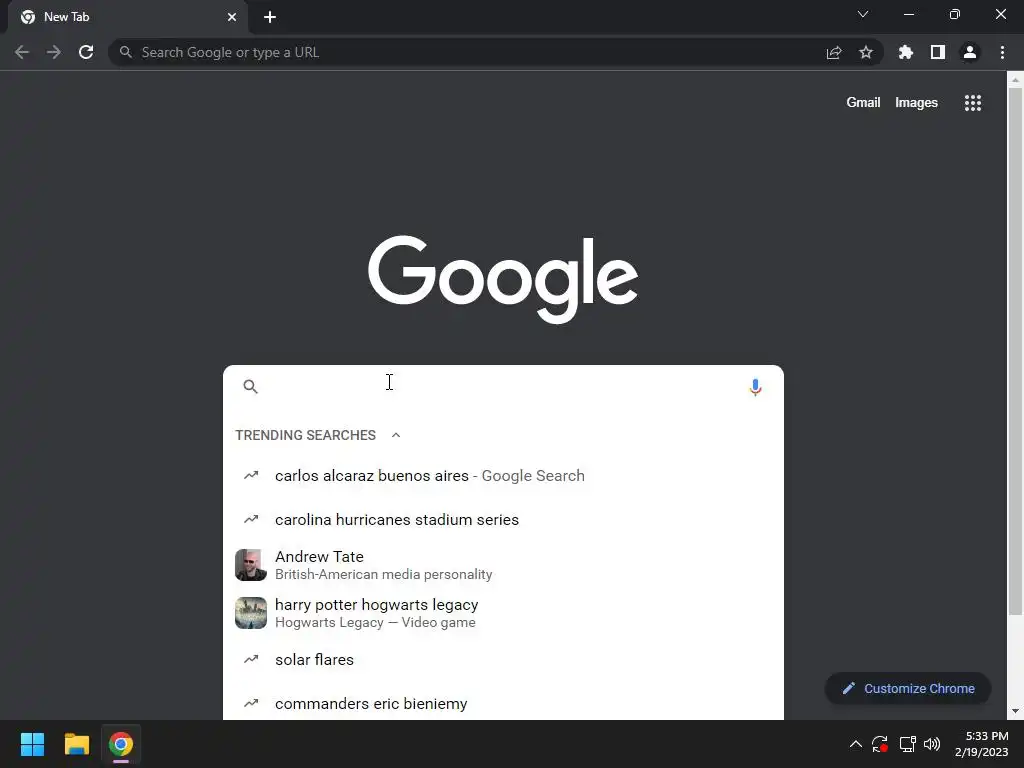Click the browser forward arrow
Viewport: 1024px width, 768px height.
point(54,52)
